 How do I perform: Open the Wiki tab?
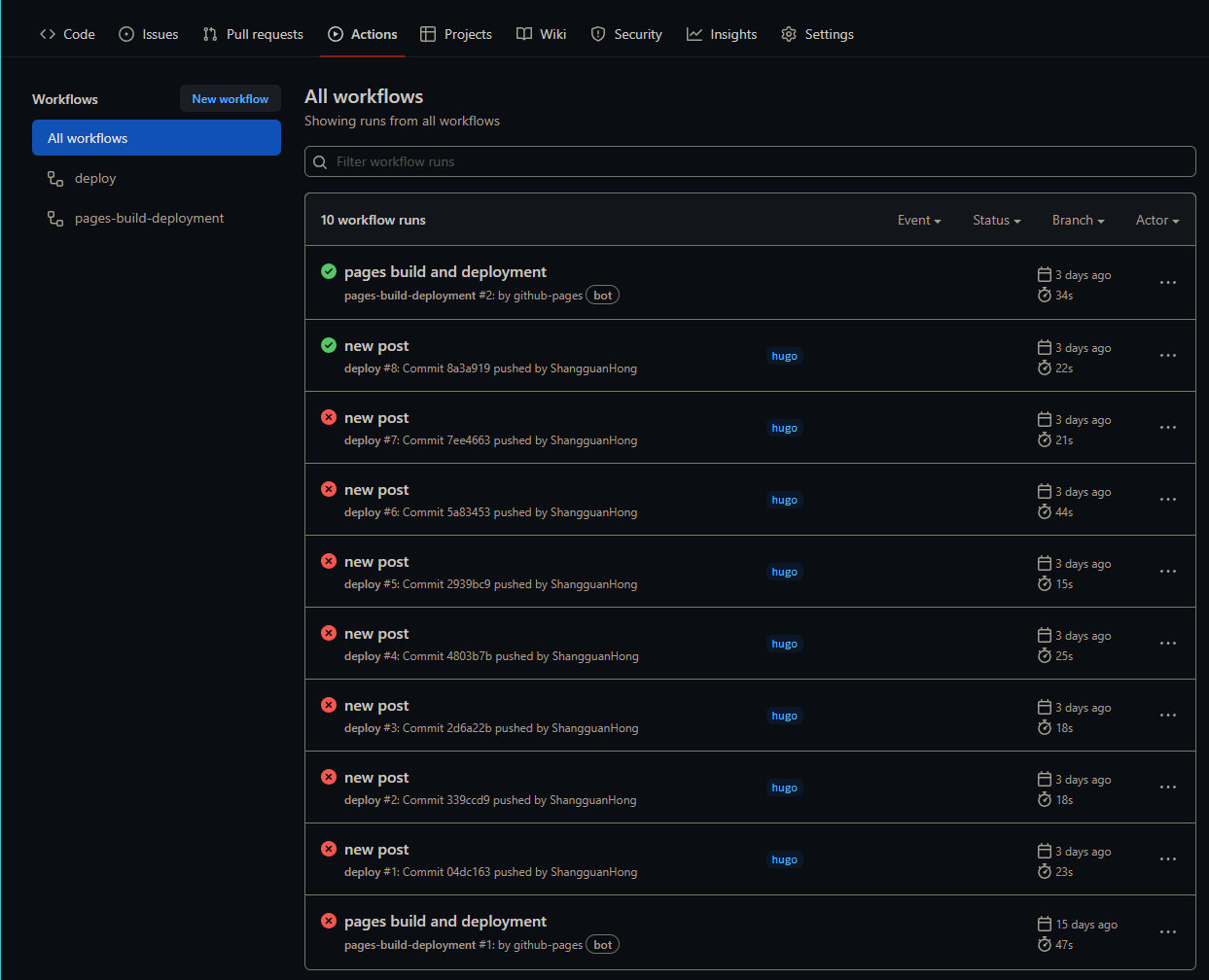(542, 34)
